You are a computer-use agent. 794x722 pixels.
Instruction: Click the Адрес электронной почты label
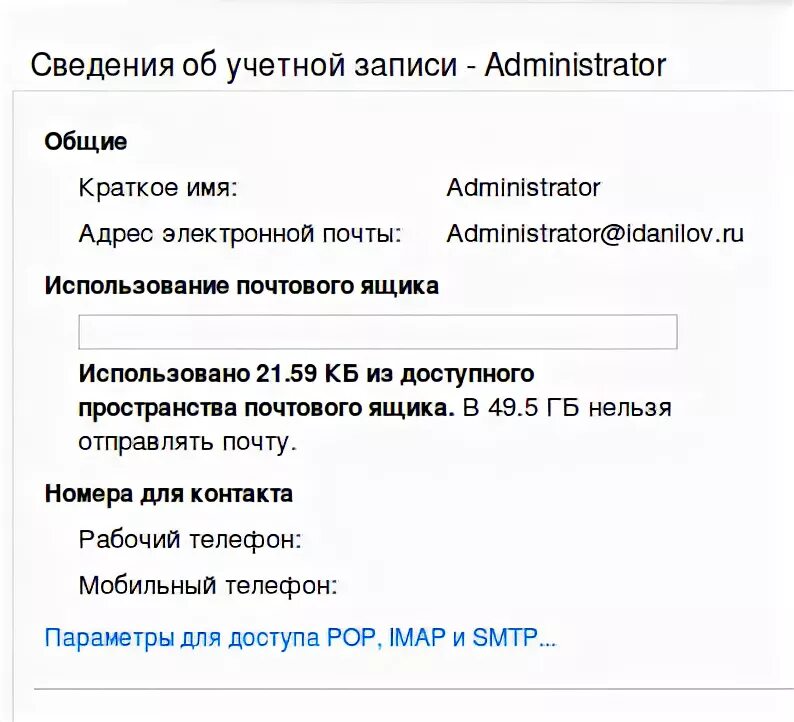(240, 234)
